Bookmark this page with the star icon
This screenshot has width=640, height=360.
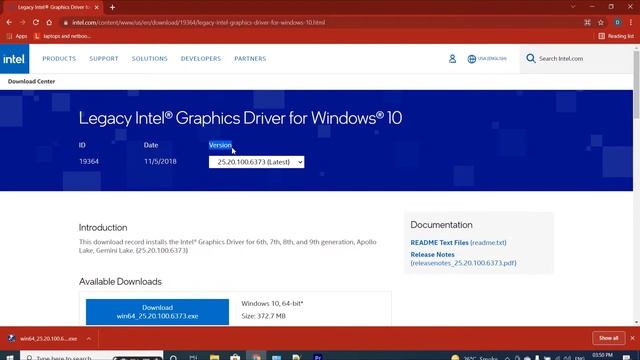[x=601, y=22]
